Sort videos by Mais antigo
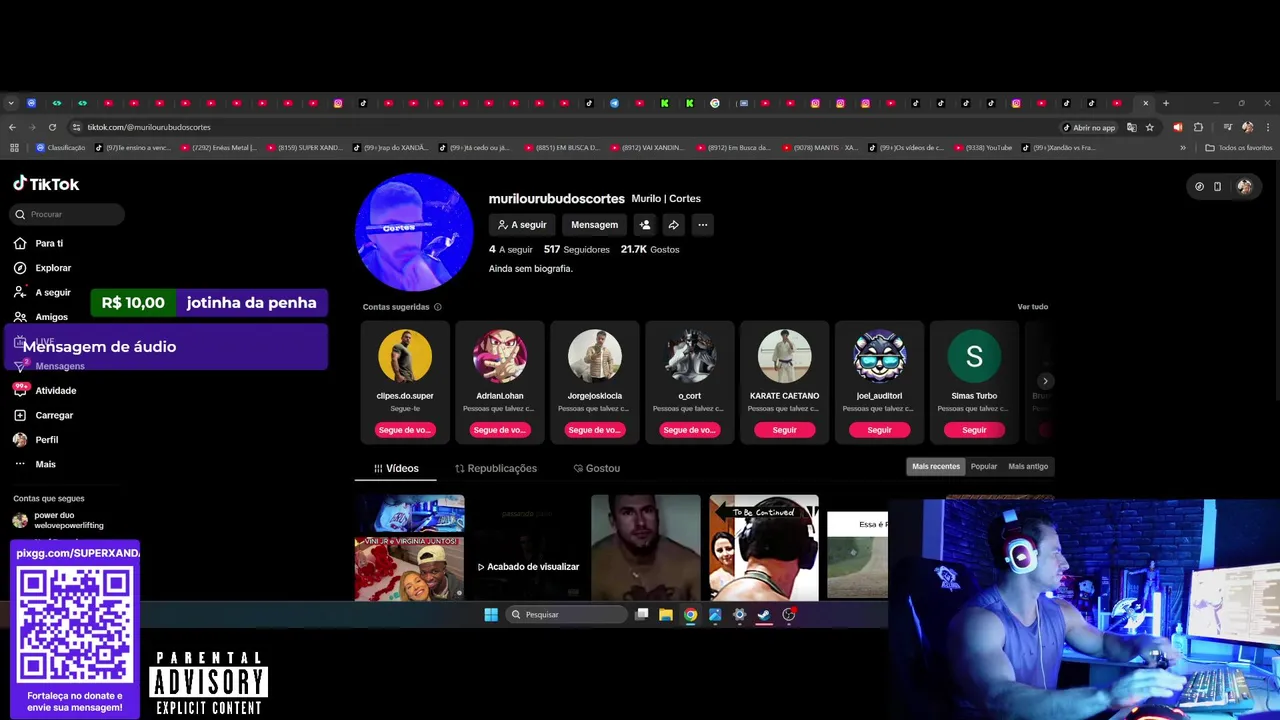 tap(1028, 466)
